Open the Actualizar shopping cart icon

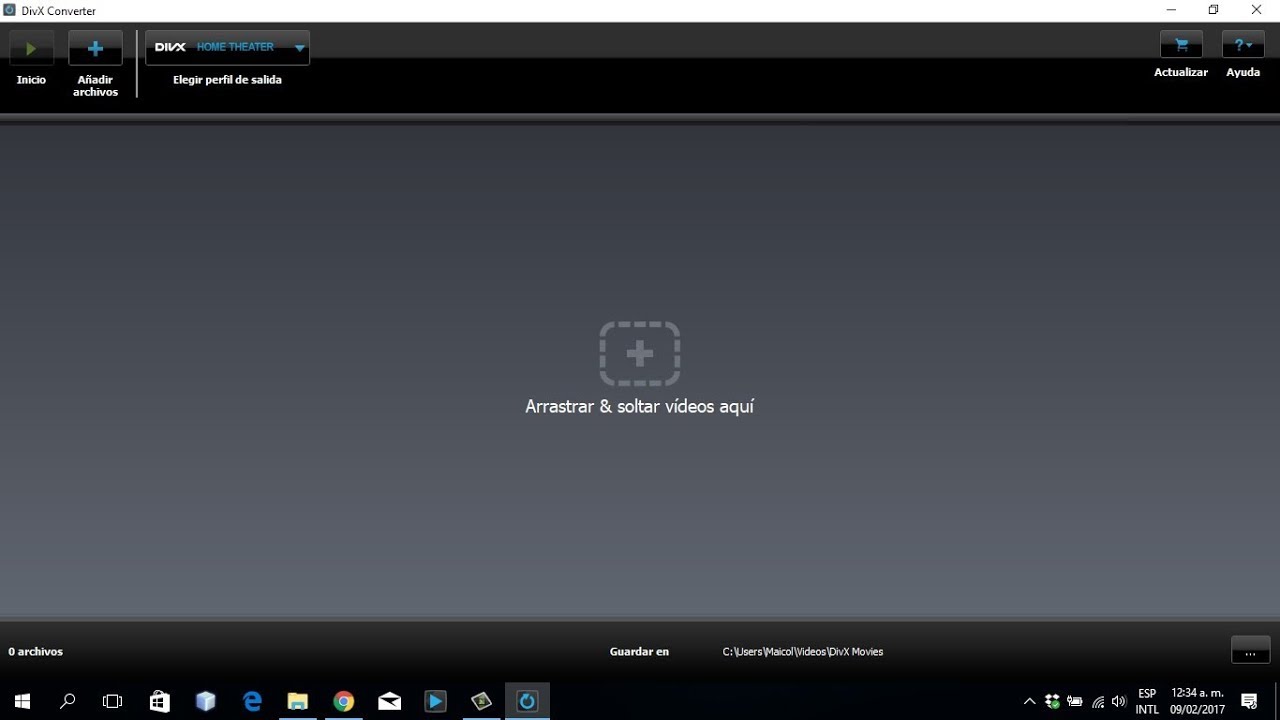click(1181, 45)
